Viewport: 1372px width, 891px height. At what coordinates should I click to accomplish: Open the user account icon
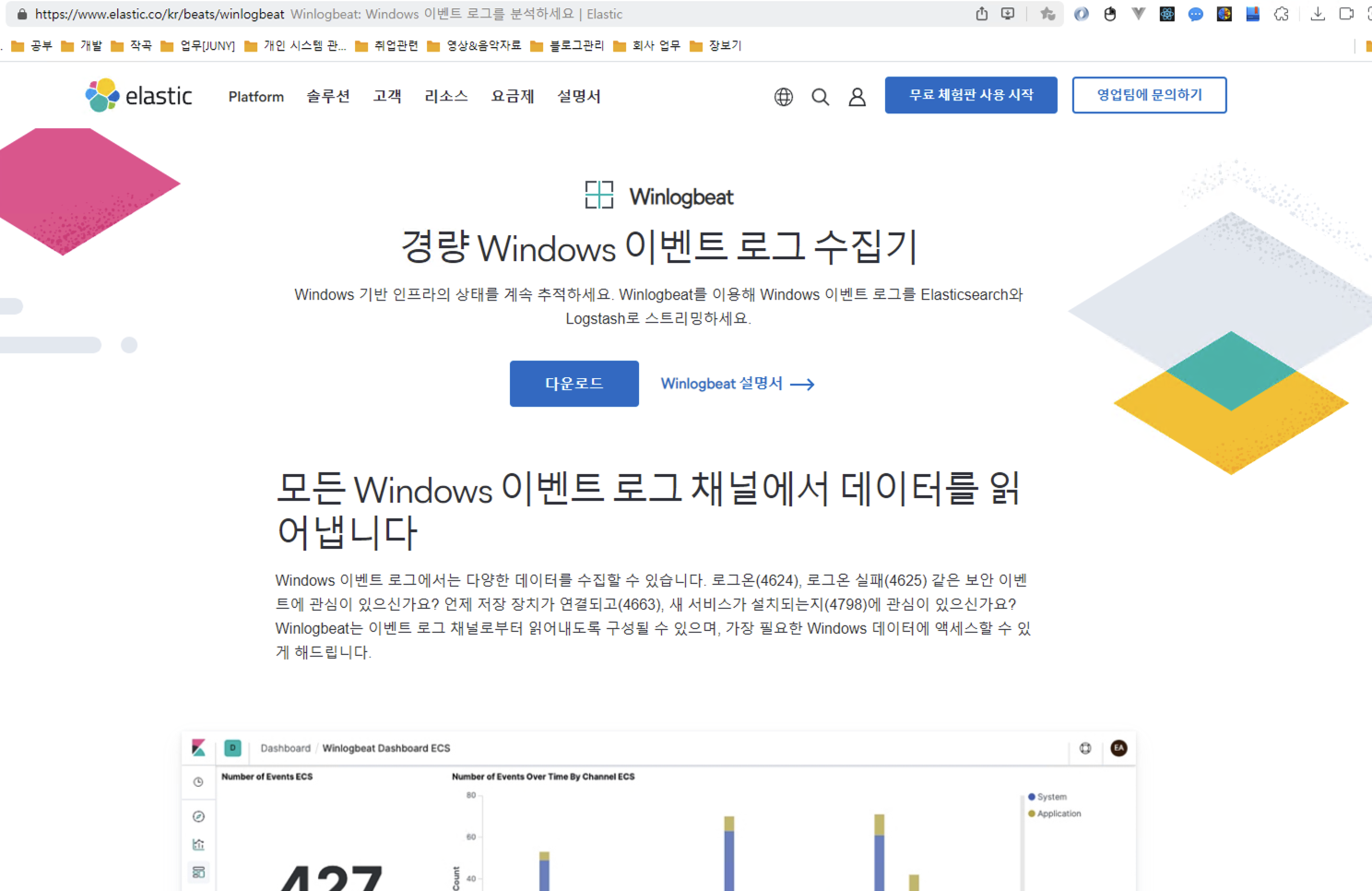coord(857,97)
